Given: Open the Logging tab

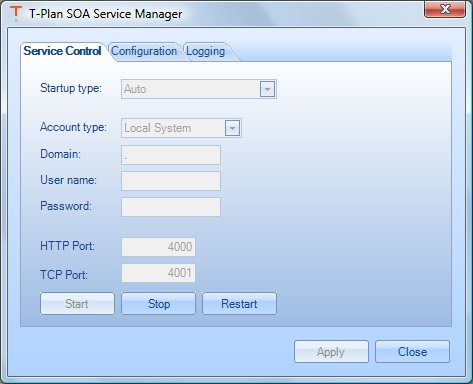Looking at the screenshot, I should [205, 51].
